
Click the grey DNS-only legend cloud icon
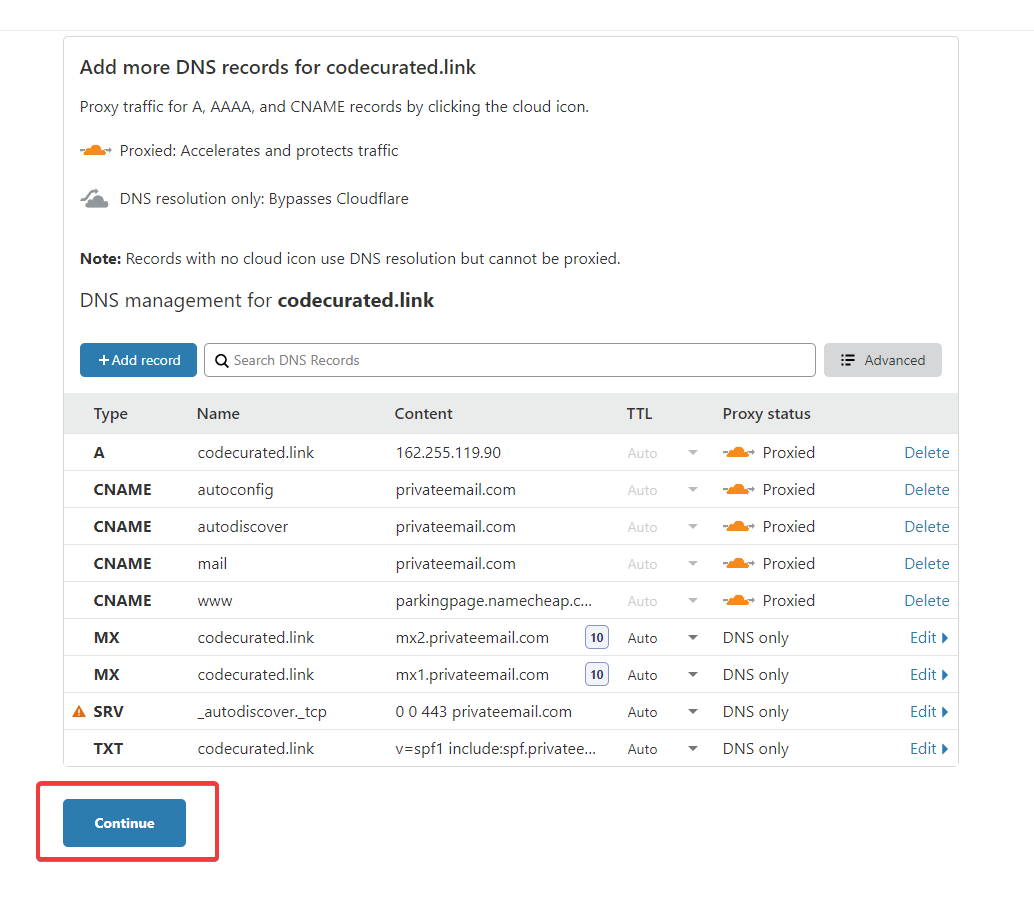[94, 198]
